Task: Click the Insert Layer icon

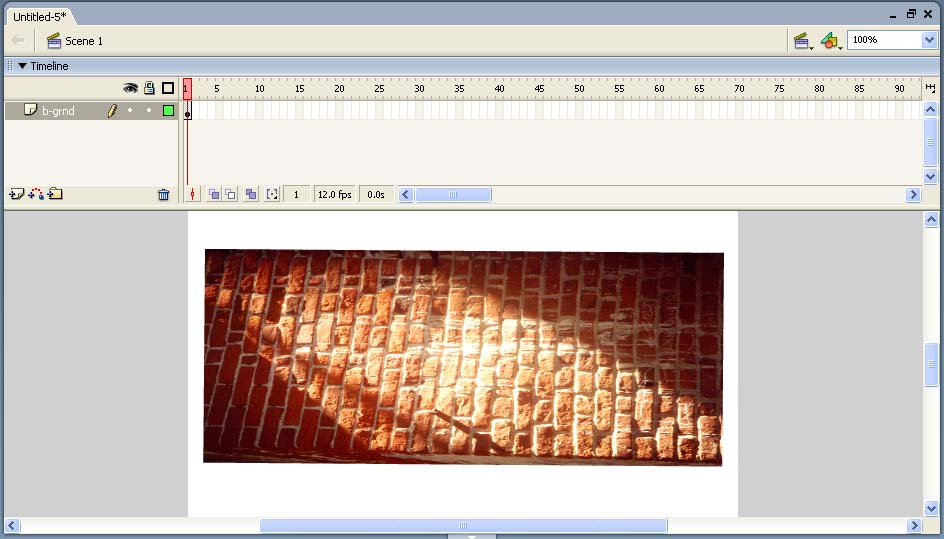Action: 16,194
